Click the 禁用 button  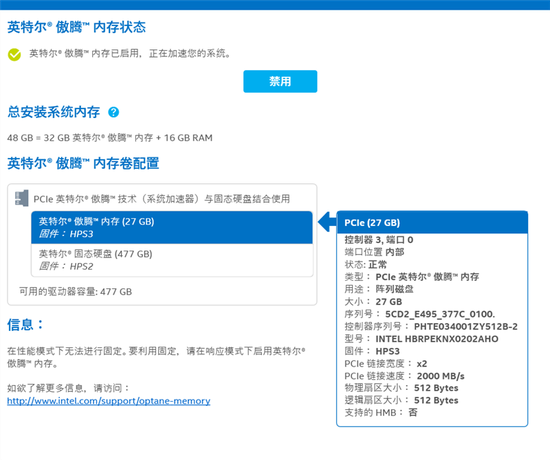(x=280, y=81)
